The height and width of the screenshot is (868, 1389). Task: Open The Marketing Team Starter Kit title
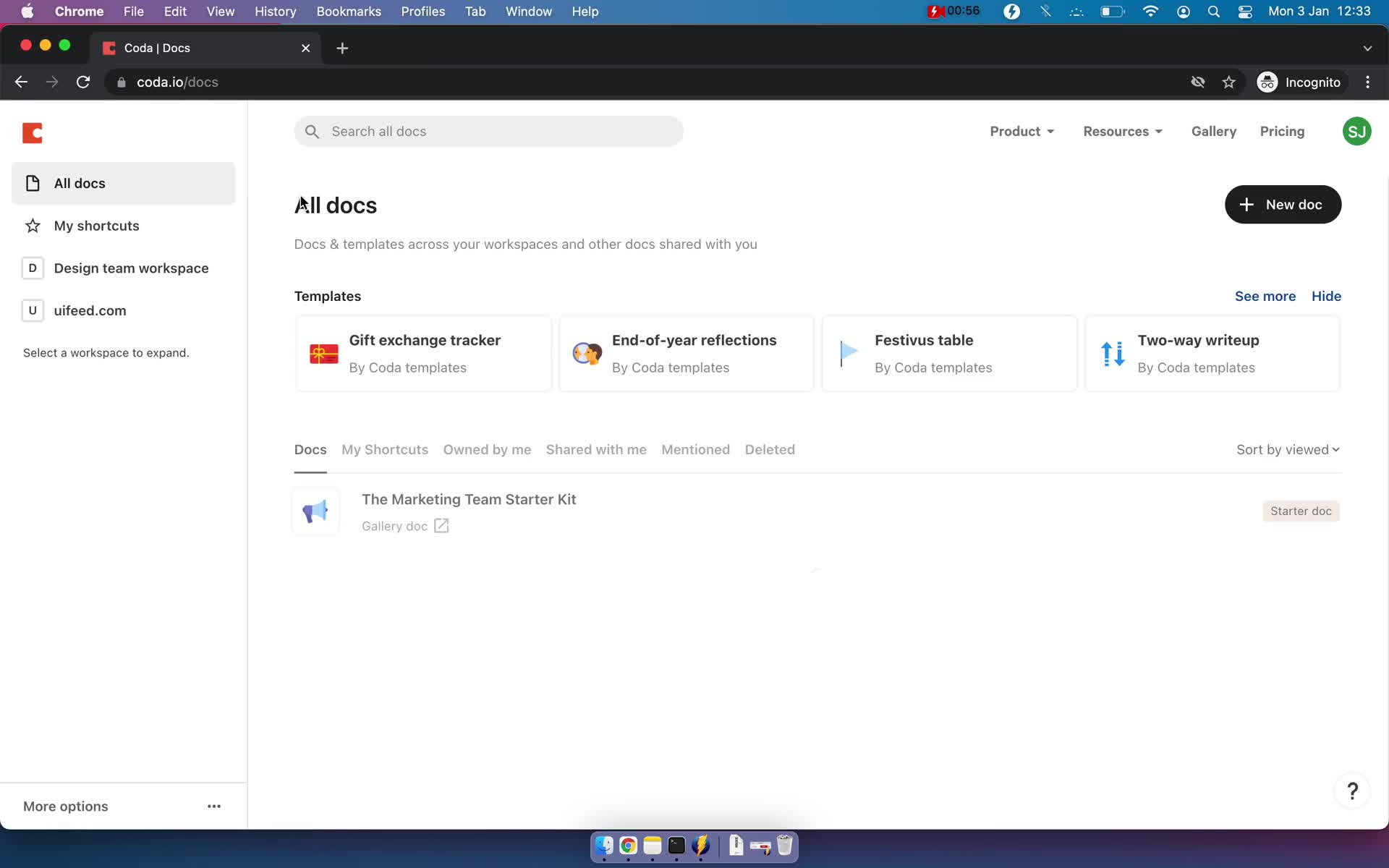[469, 500]
